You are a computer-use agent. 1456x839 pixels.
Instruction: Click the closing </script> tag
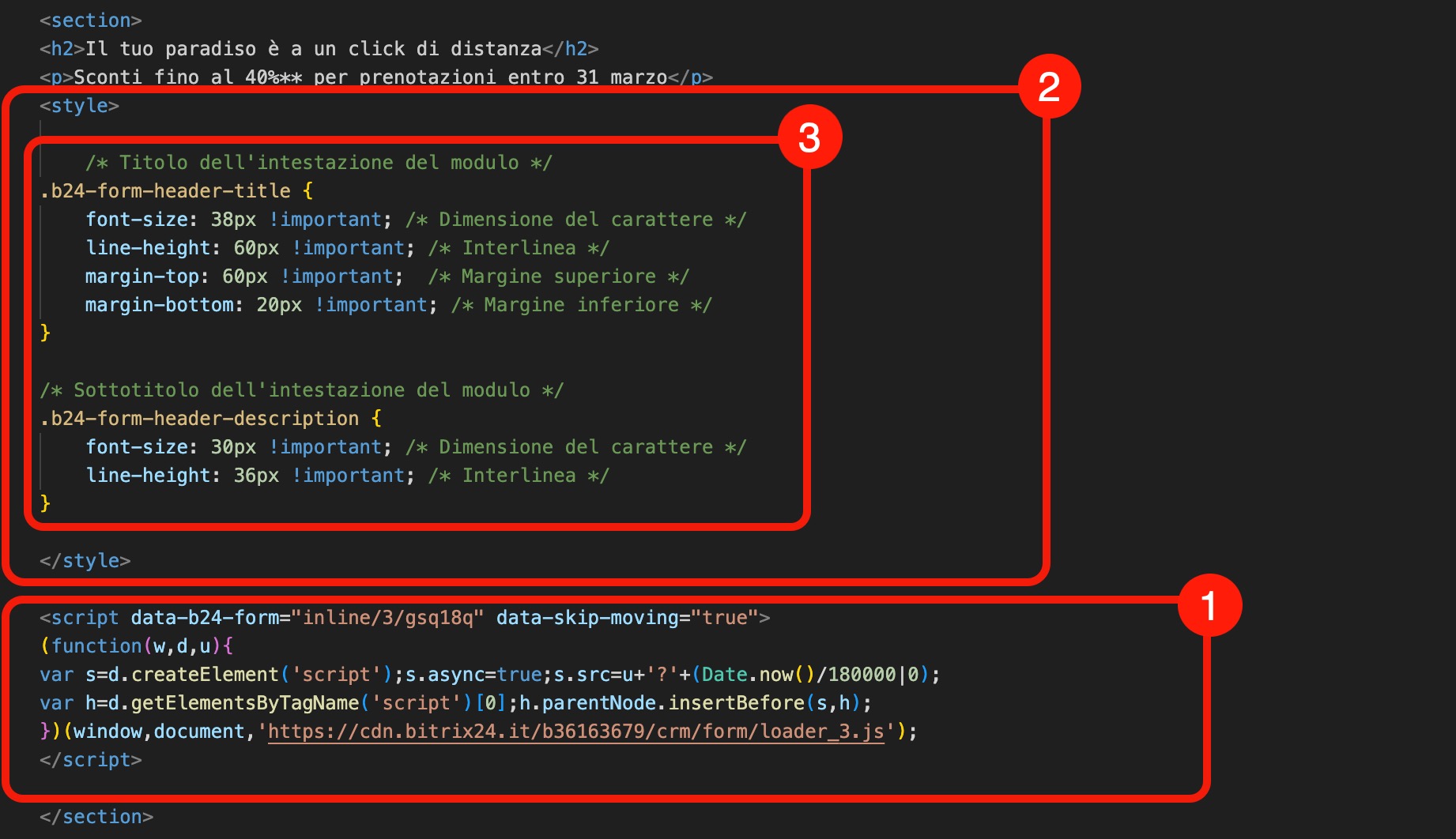point(90,760)
